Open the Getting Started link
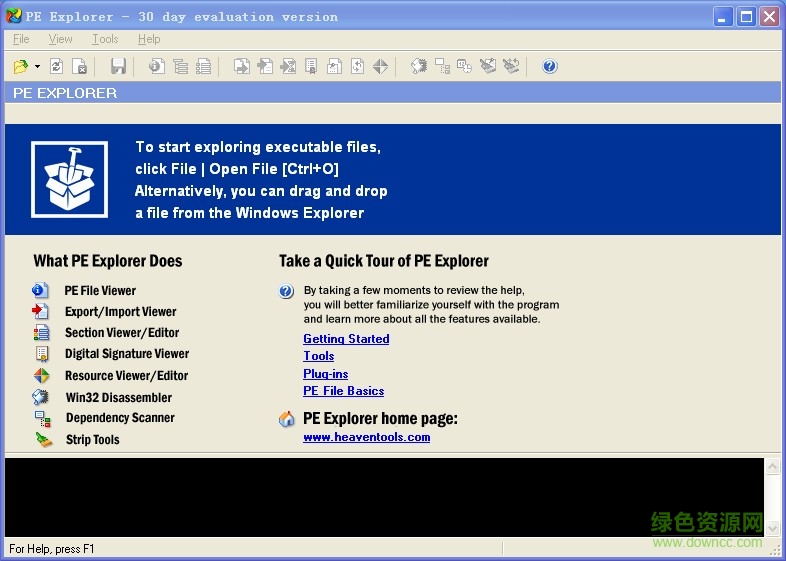 pos(346,339)
